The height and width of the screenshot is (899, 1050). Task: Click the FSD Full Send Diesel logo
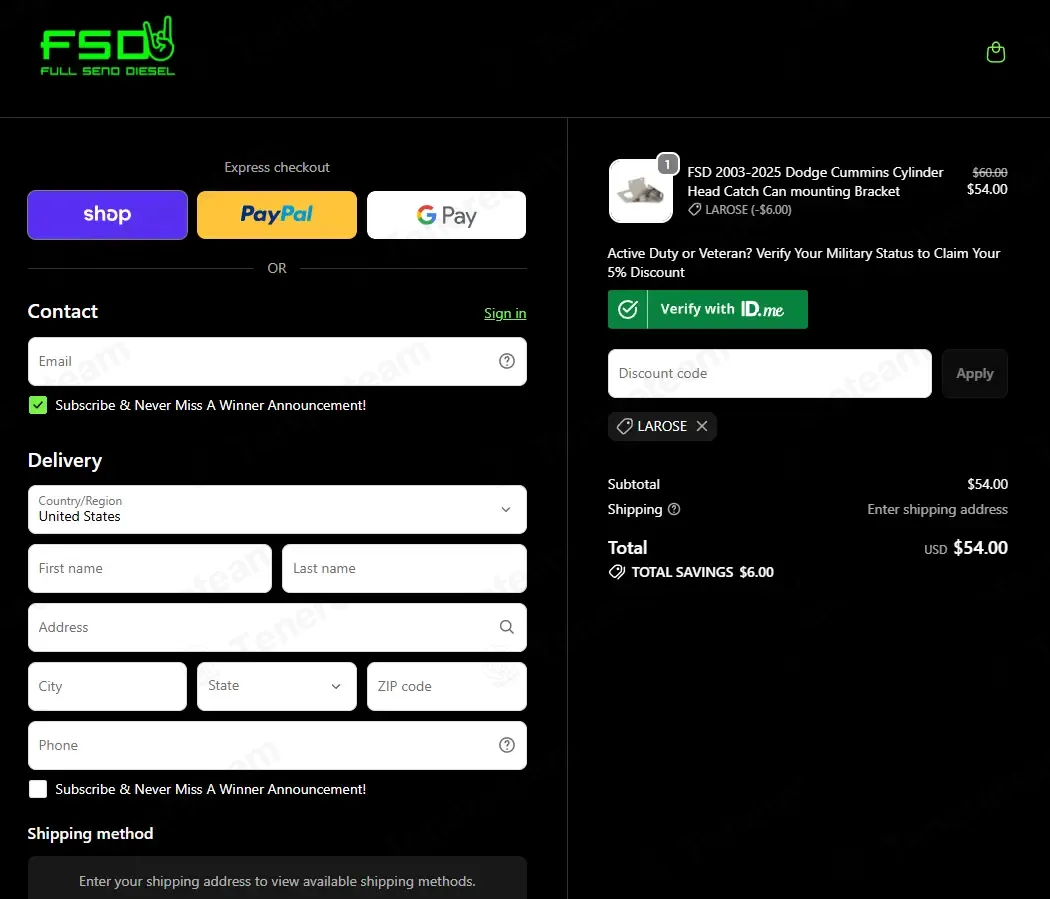pyautogui.click(x=108, y=46)
